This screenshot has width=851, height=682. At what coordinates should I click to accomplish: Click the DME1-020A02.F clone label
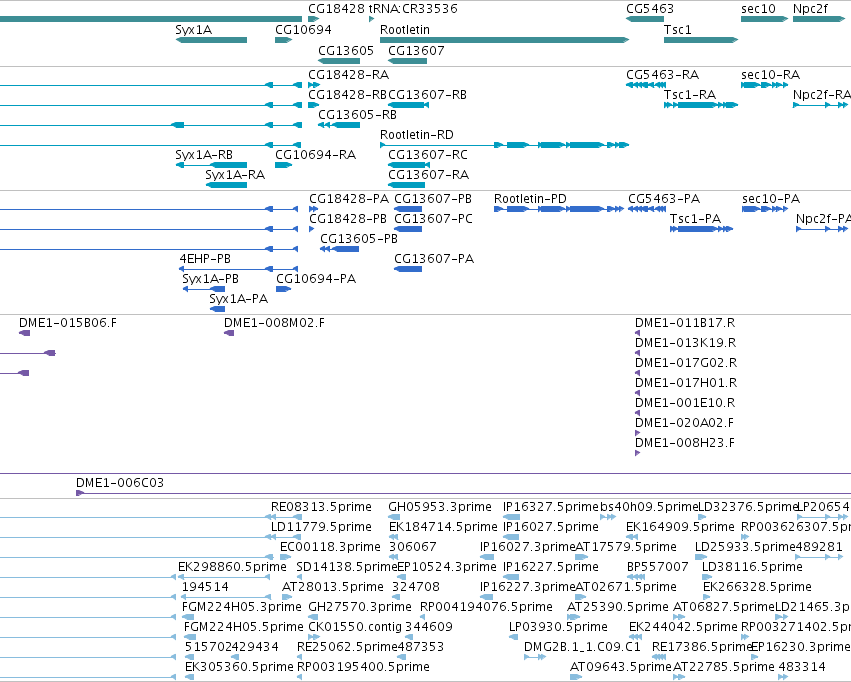tap(685, 423)
